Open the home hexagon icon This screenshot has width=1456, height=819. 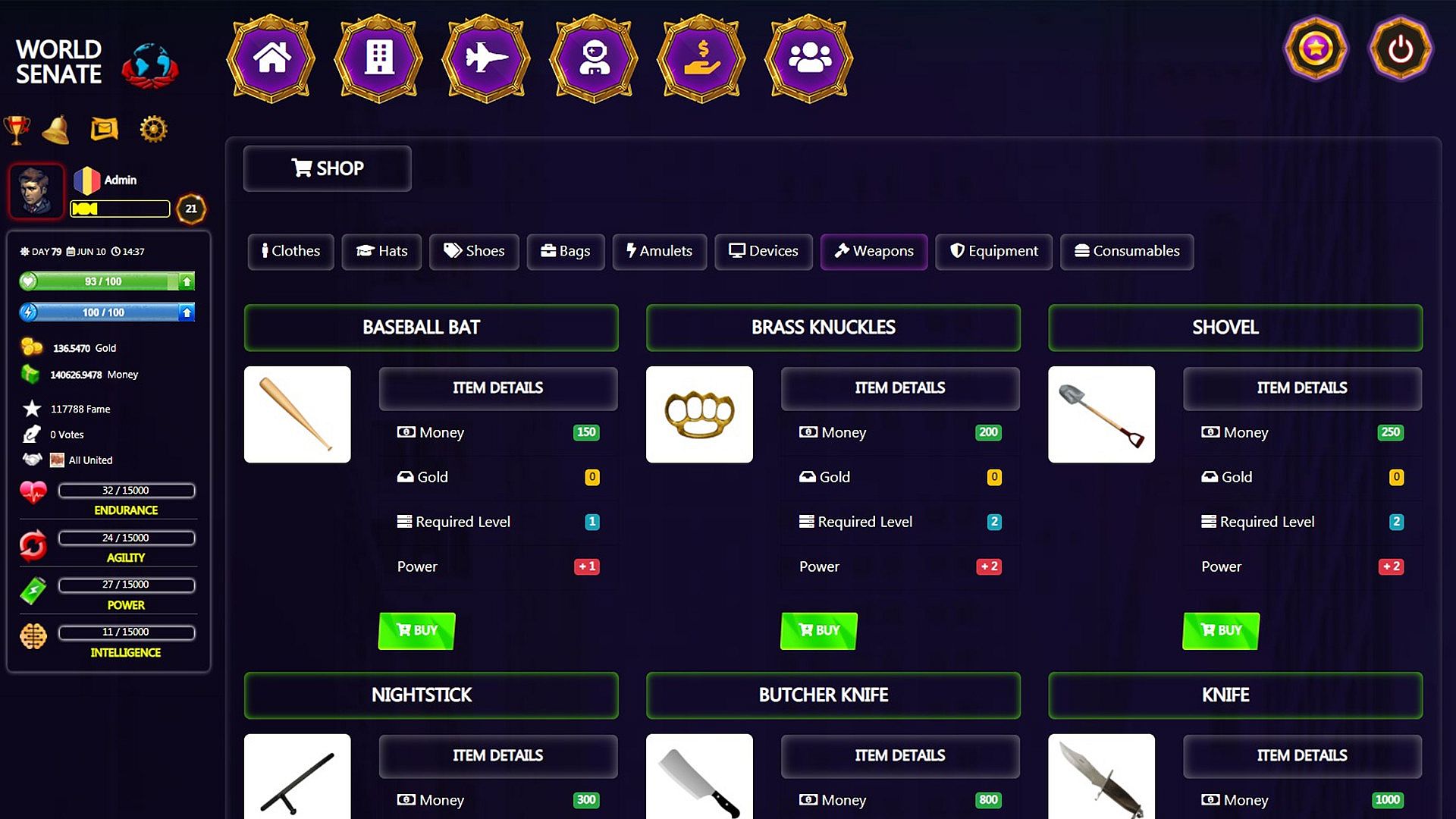point(271,58)
